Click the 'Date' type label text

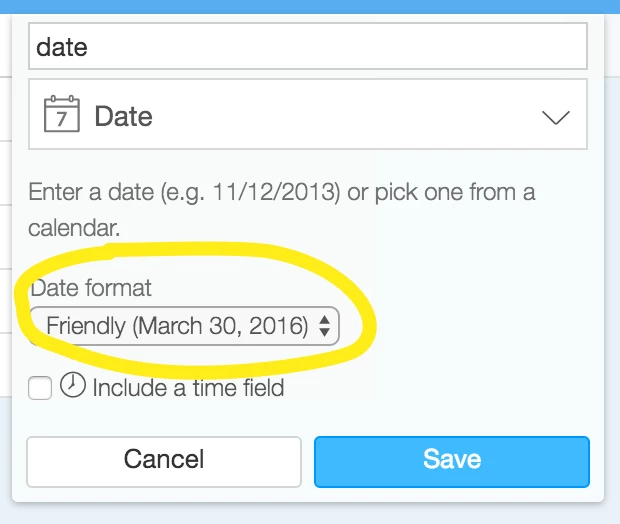(123, 116)
